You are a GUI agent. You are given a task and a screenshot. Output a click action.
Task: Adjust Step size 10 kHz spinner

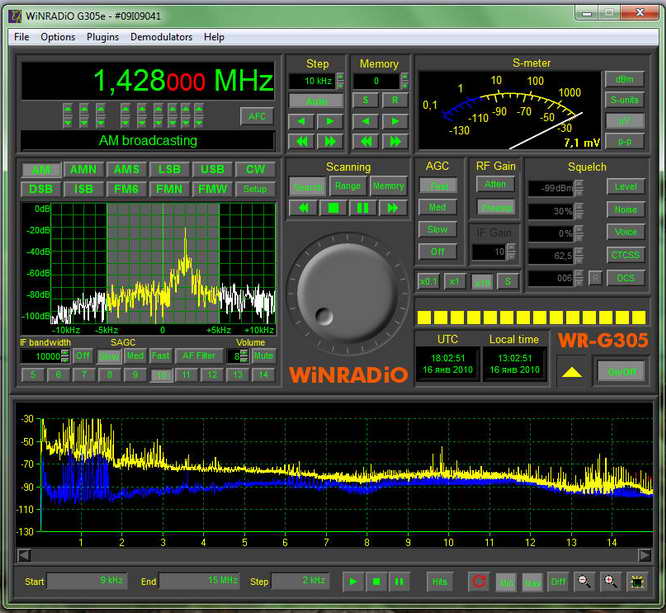340,81
